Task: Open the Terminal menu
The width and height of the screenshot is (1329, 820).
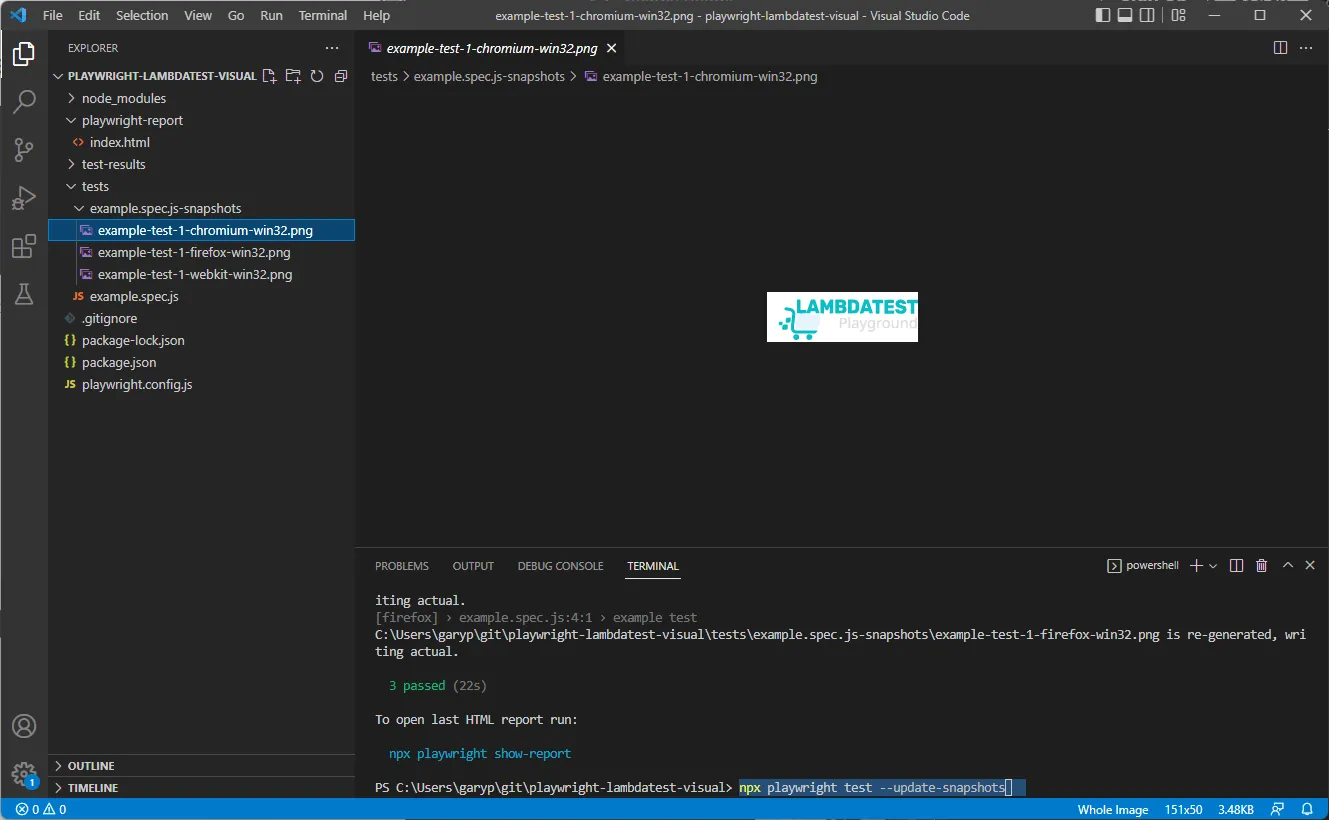Action: (323, 16)
